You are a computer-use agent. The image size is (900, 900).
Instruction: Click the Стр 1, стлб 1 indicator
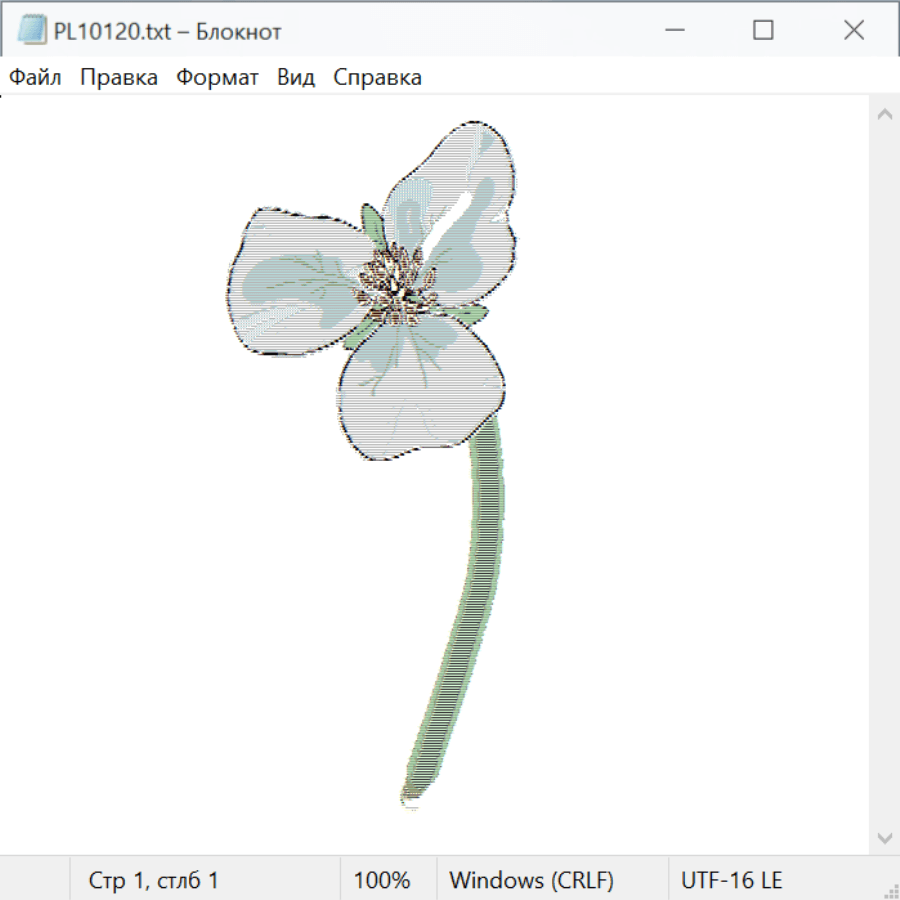click(153, 880)
